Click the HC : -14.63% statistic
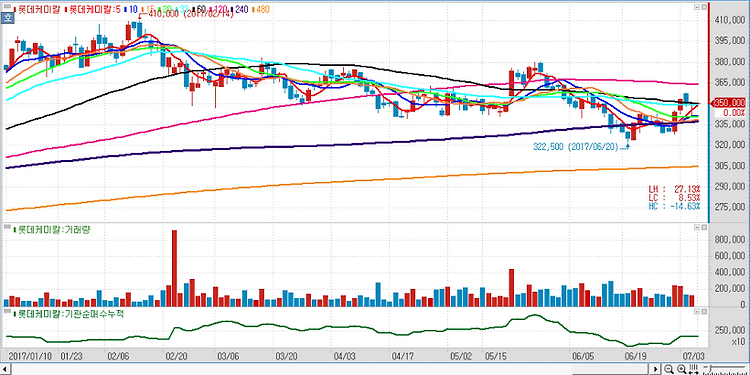This screenshot has width=750, height=375. pos(674,206)
